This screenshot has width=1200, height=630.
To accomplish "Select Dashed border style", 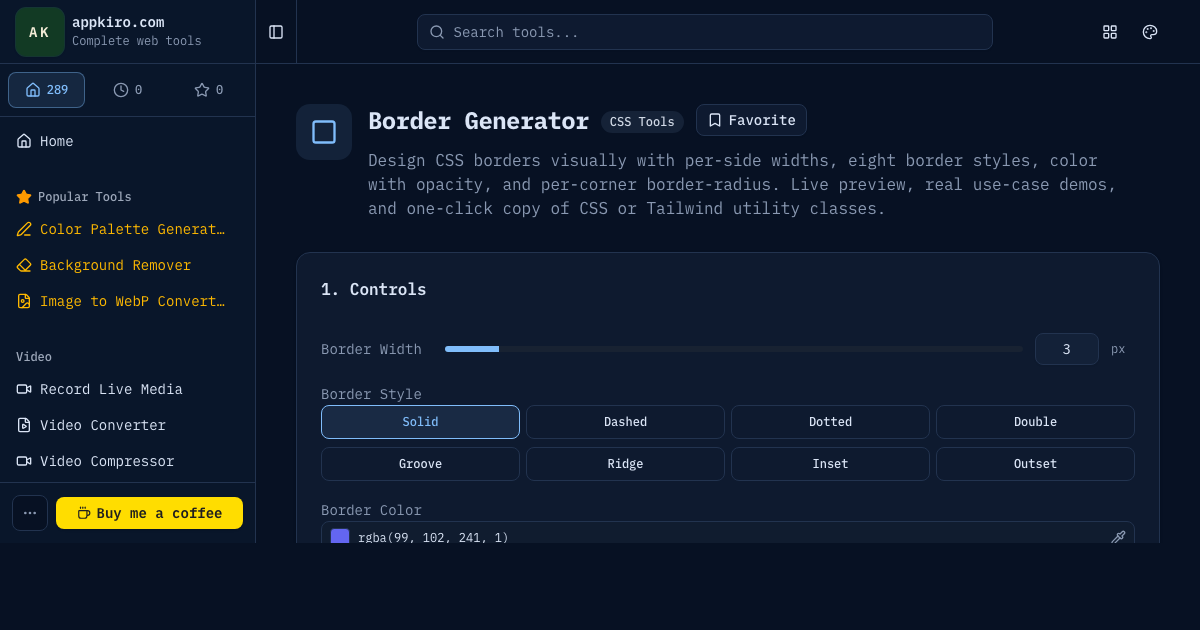I will [625, 422].
